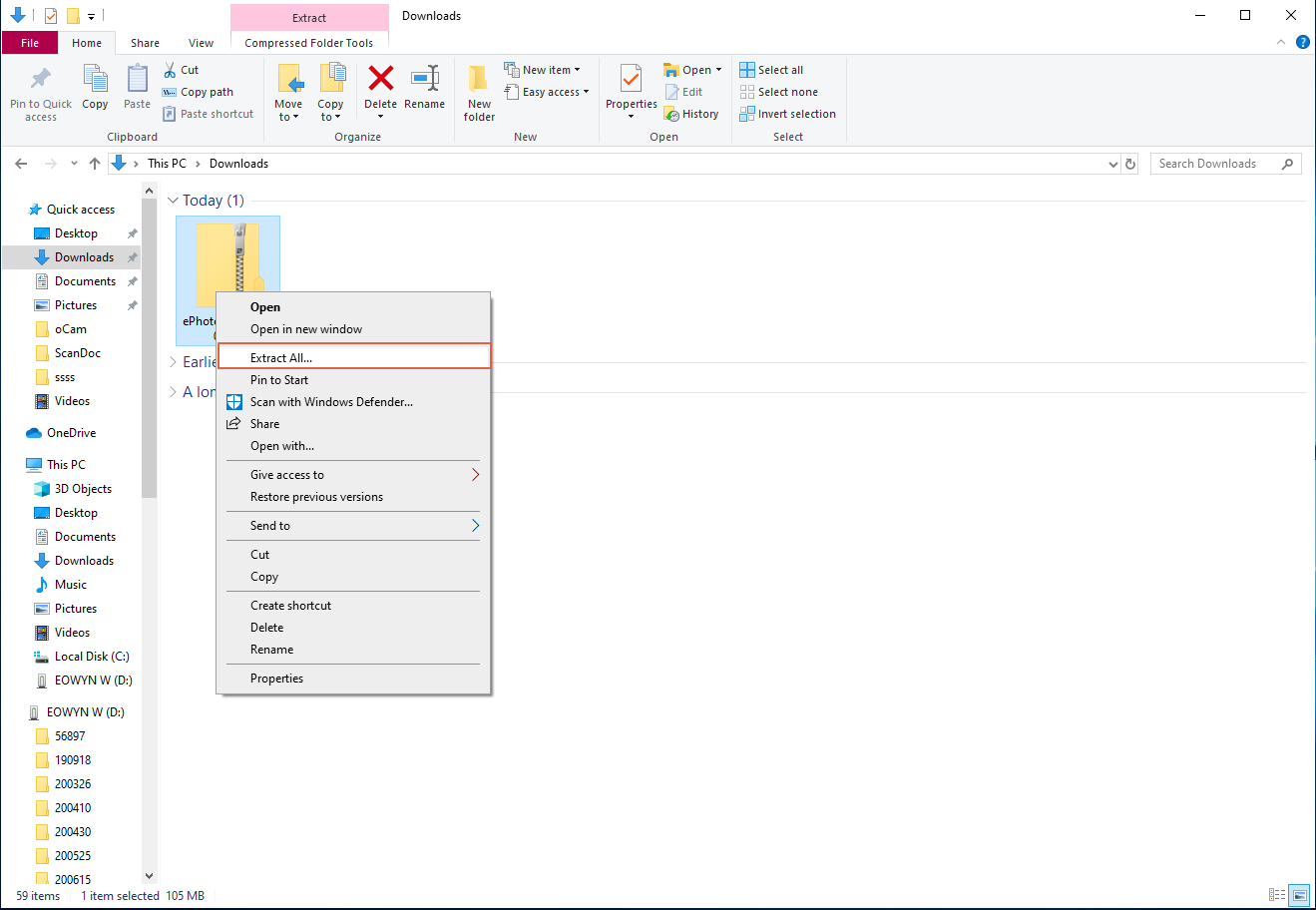Screen dimensions: 1316x910
Task: Refresh the Downloads folder view
Action: coord(1130,164)
